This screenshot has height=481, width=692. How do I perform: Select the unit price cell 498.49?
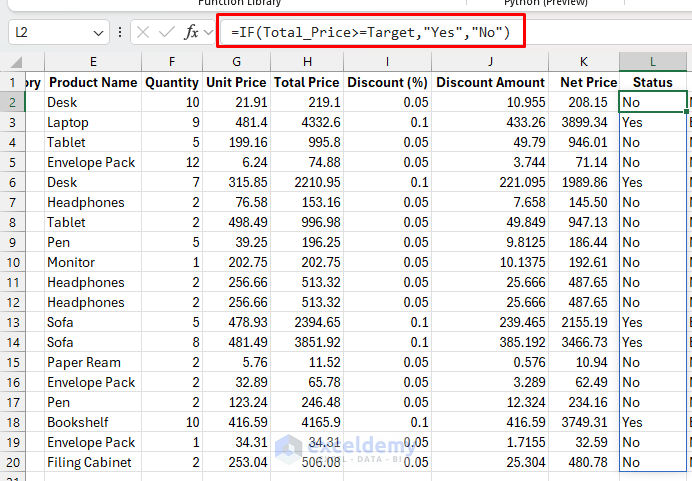pos(237,222)
